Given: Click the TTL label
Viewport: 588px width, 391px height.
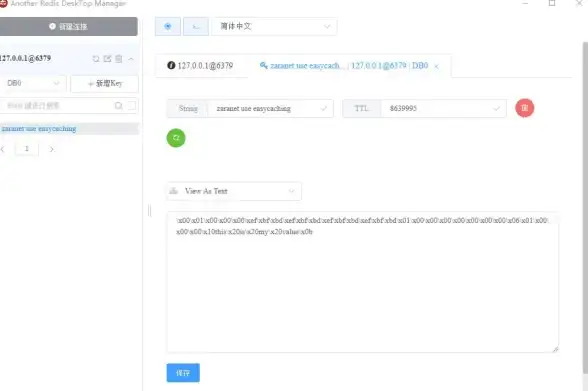Looking at the screenshot, I should tap(362, 108).
